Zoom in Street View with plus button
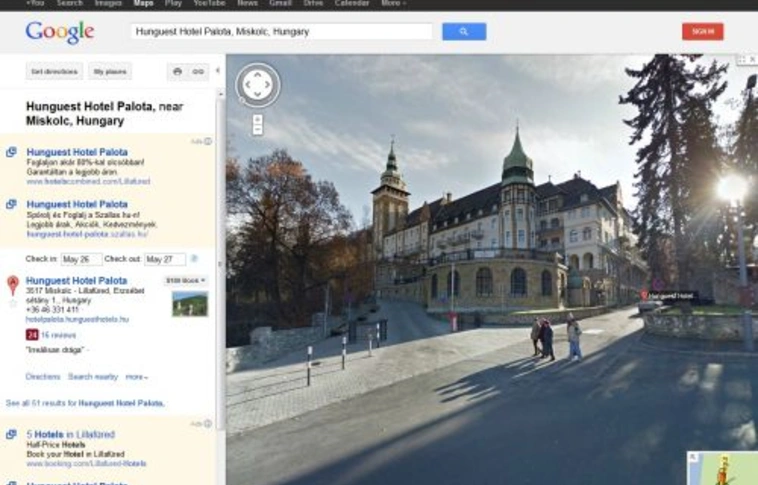Image resolution: width=758 pixels, height=485 pixels. click(x=258, y=119)
